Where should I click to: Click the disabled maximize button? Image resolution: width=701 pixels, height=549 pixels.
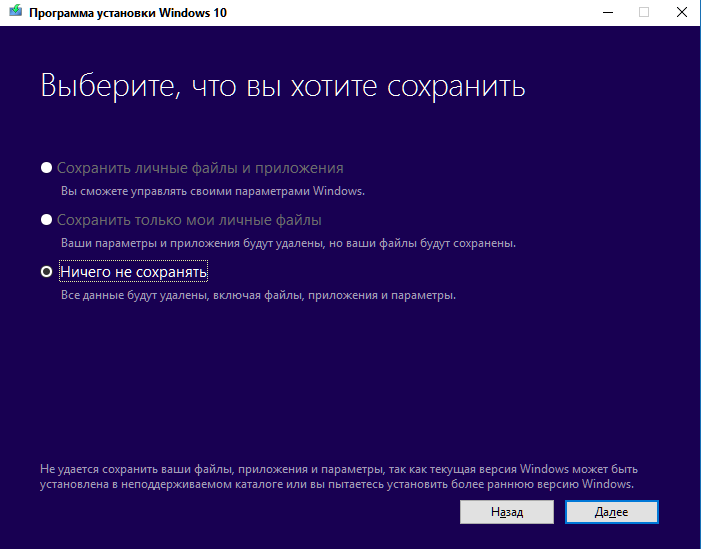point(644,12)
